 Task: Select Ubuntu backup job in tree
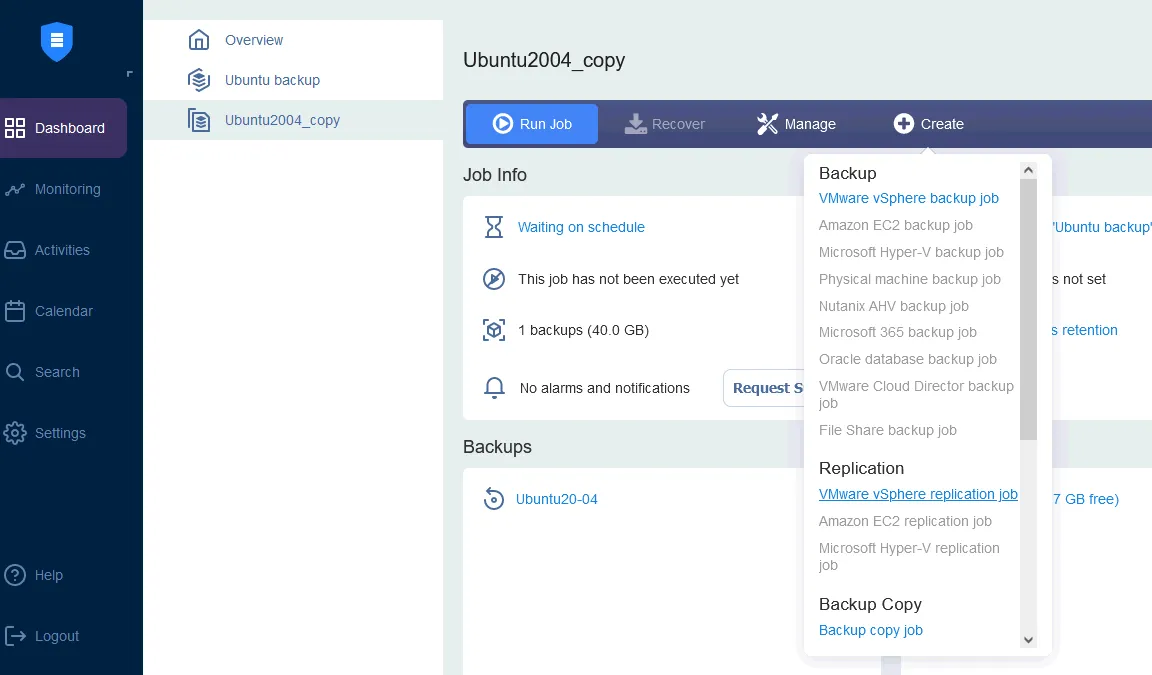tap(271, 80)
